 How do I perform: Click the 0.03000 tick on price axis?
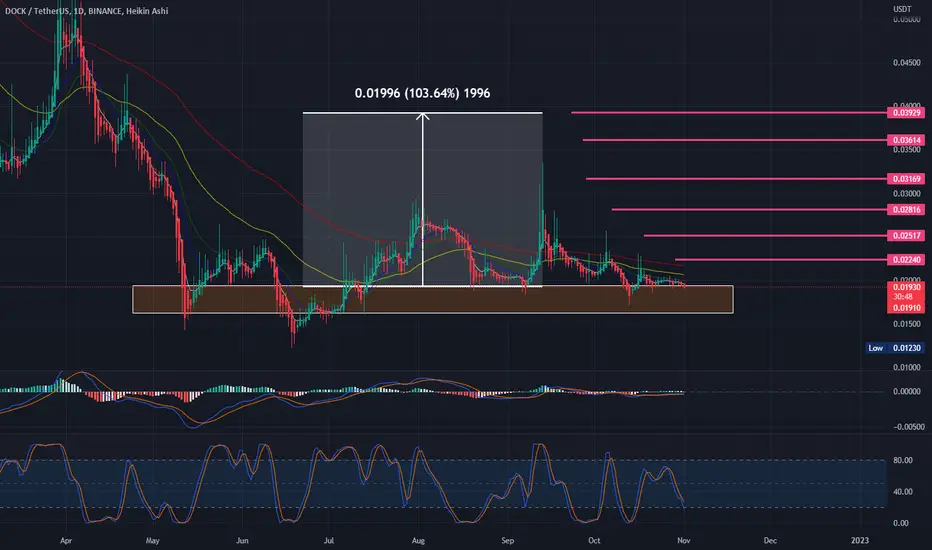907,194
